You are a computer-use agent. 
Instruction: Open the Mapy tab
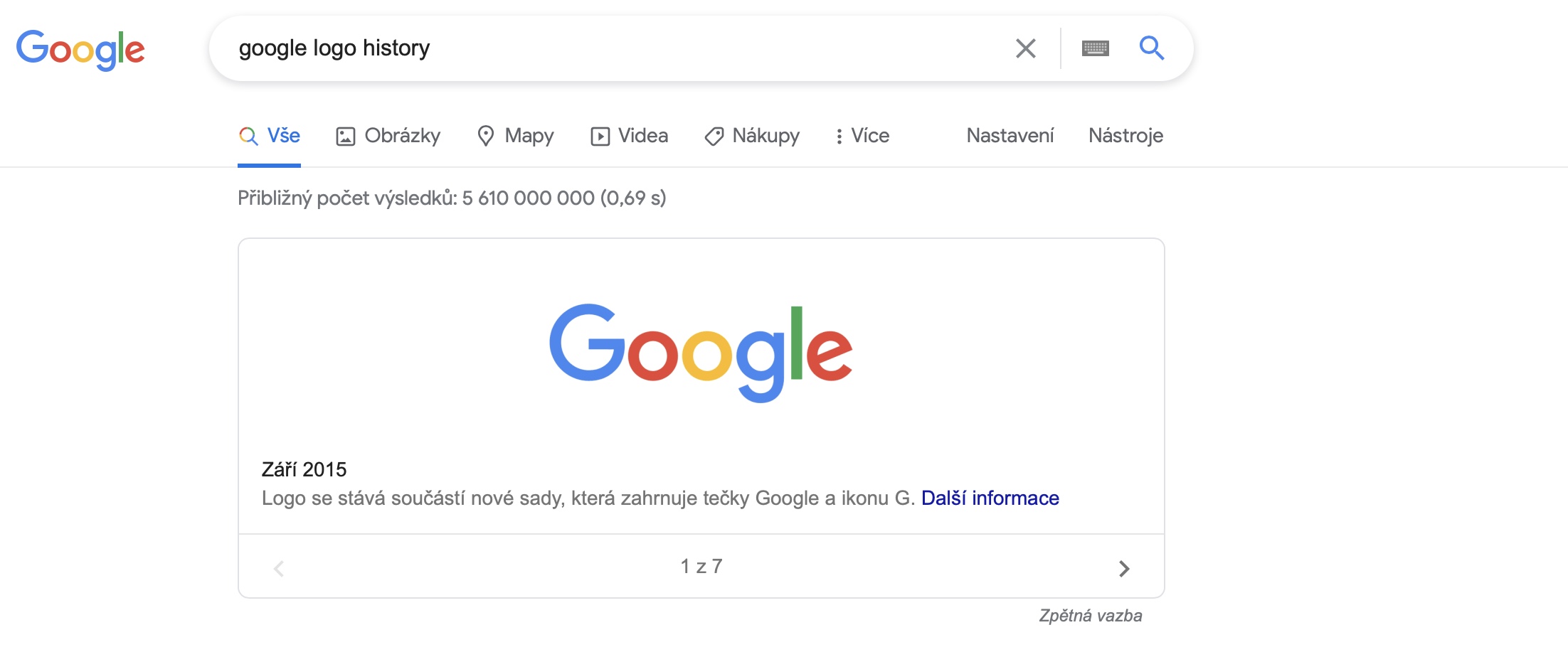click(515, 136)
